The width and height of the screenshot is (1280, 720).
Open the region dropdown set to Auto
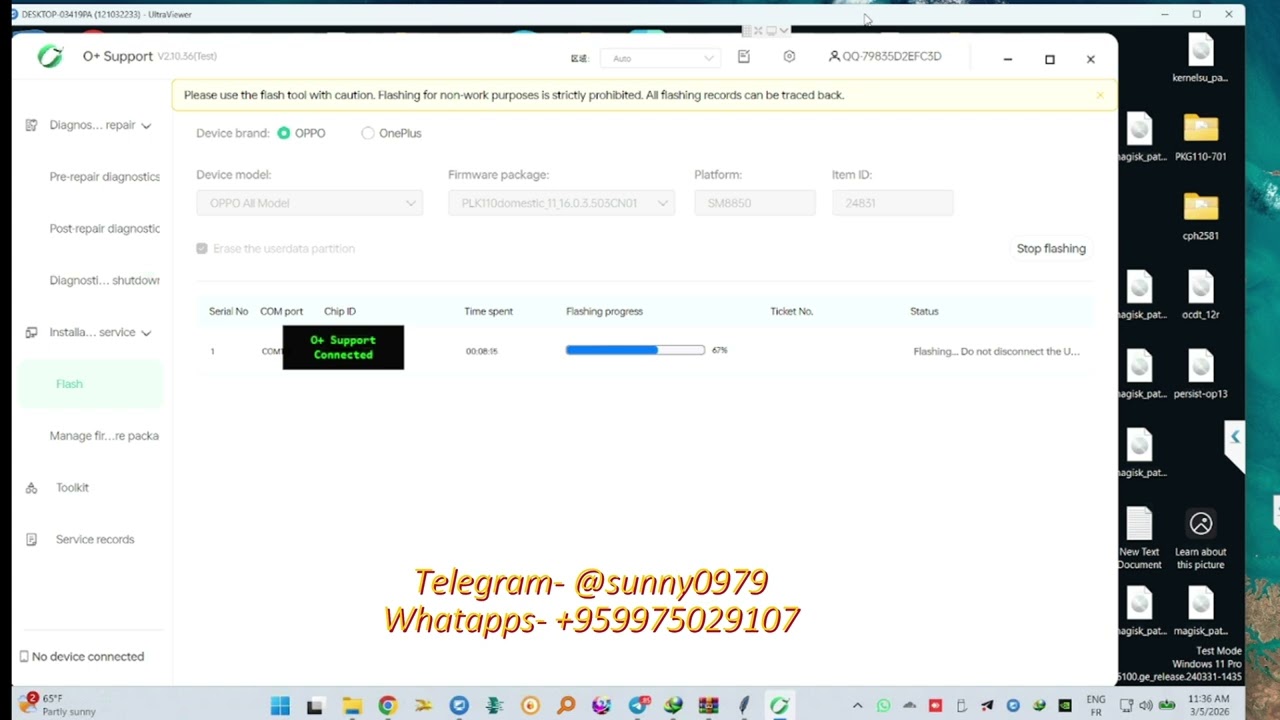[660, 58]
